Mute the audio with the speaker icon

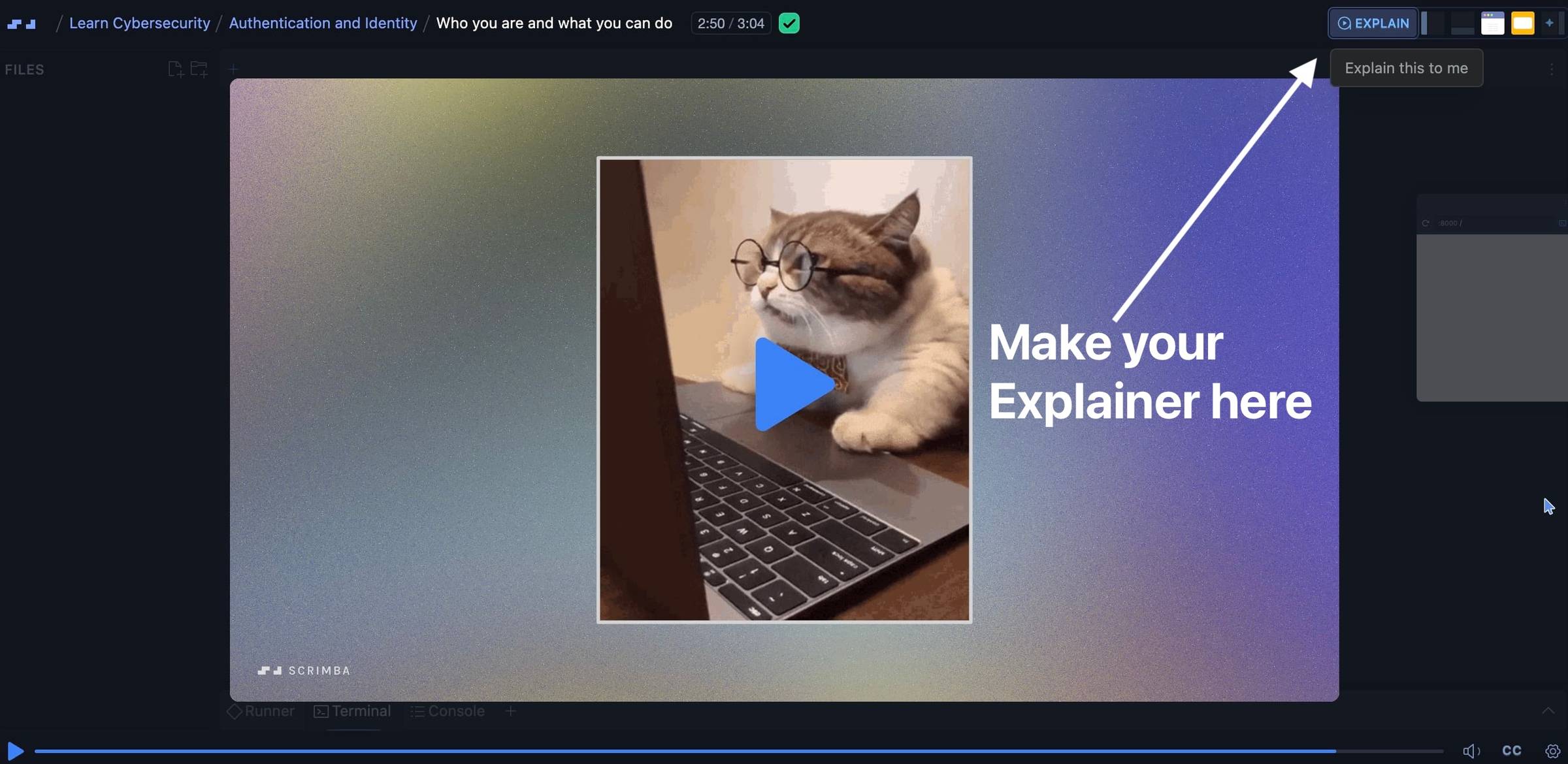coord(1471,751)
